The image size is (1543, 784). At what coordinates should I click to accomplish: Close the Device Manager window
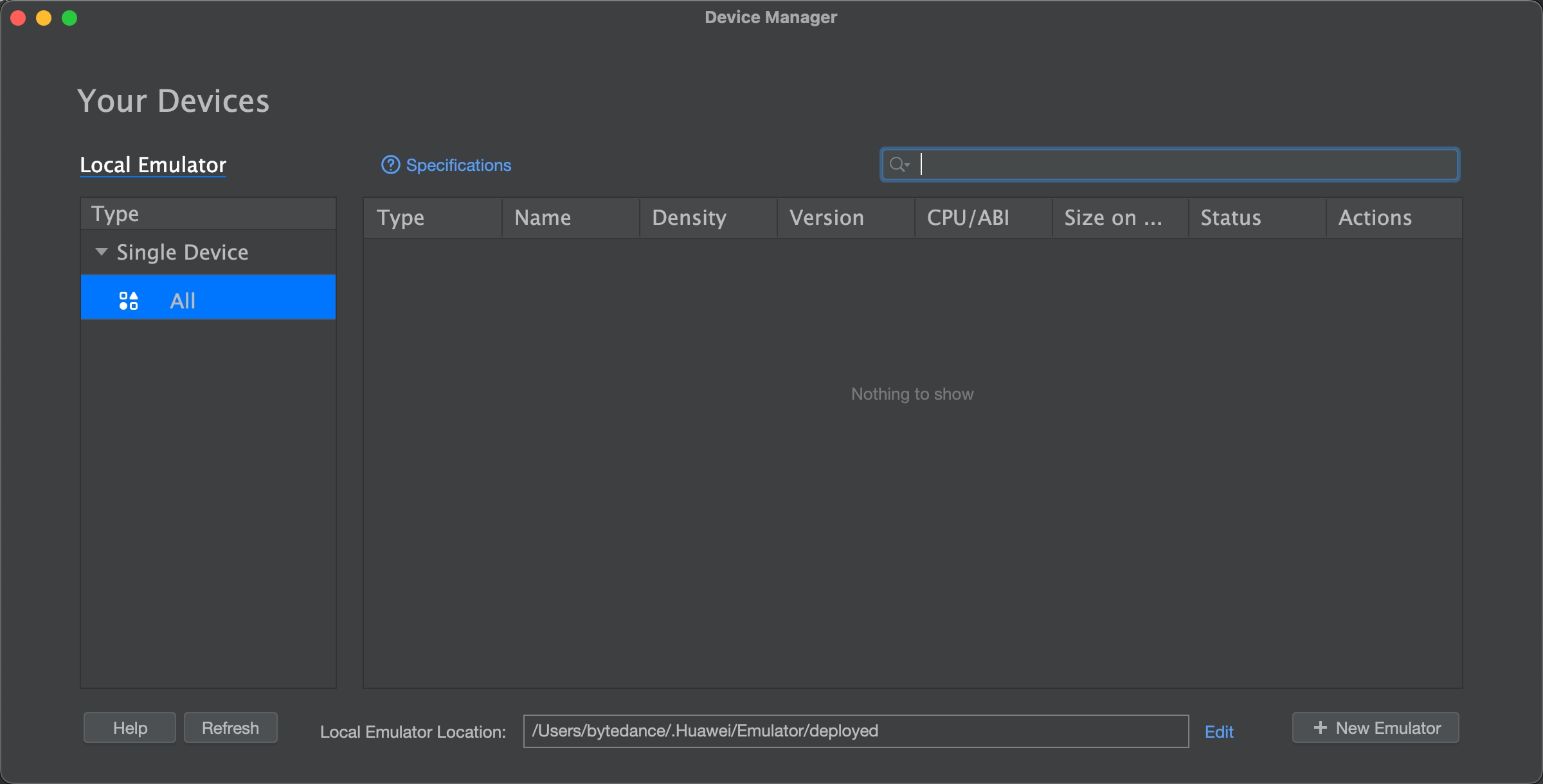pos(18,18)
